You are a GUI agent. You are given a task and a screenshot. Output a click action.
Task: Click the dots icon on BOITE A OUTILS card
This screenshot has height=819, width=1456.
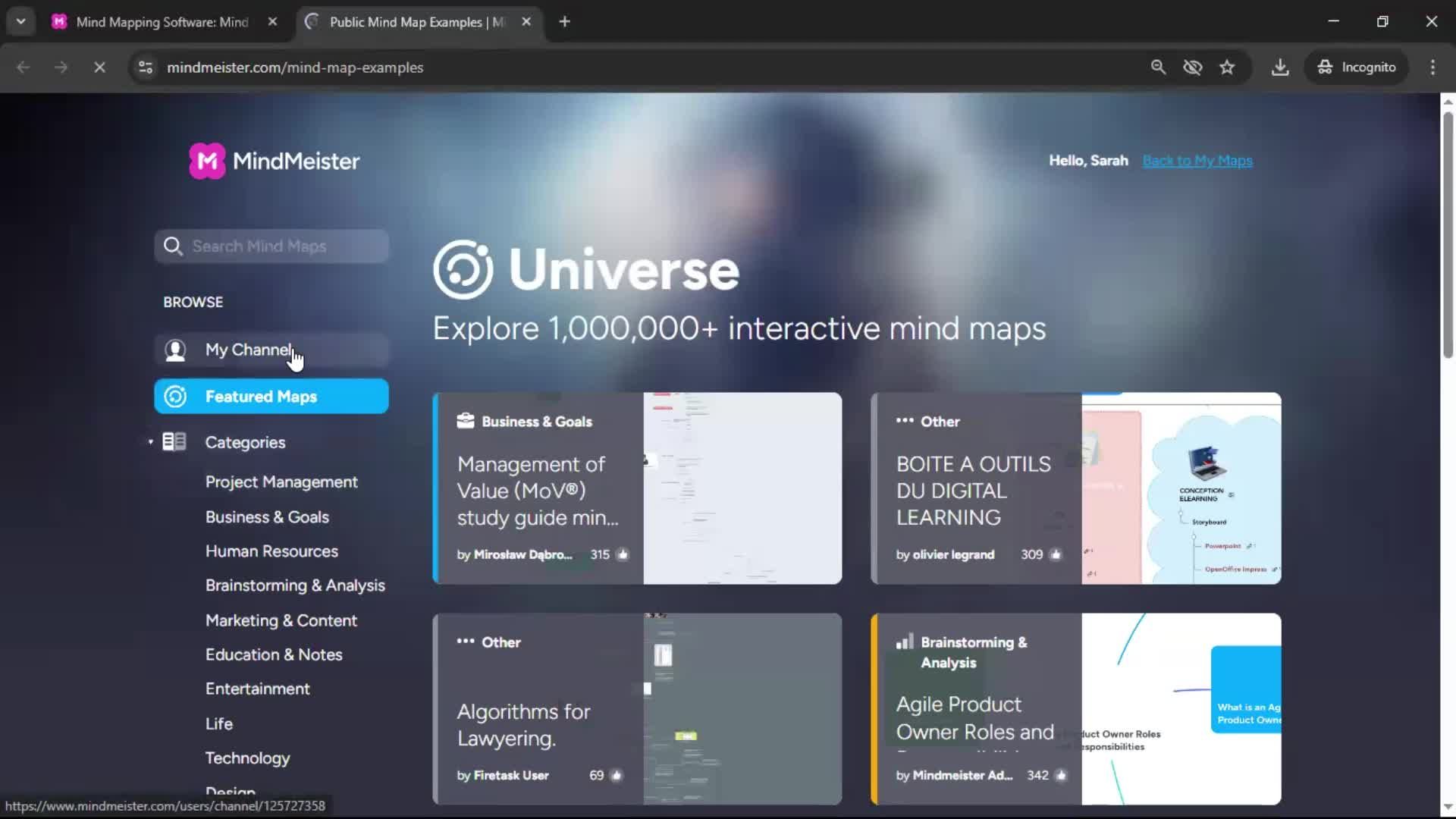pos(905,420)
